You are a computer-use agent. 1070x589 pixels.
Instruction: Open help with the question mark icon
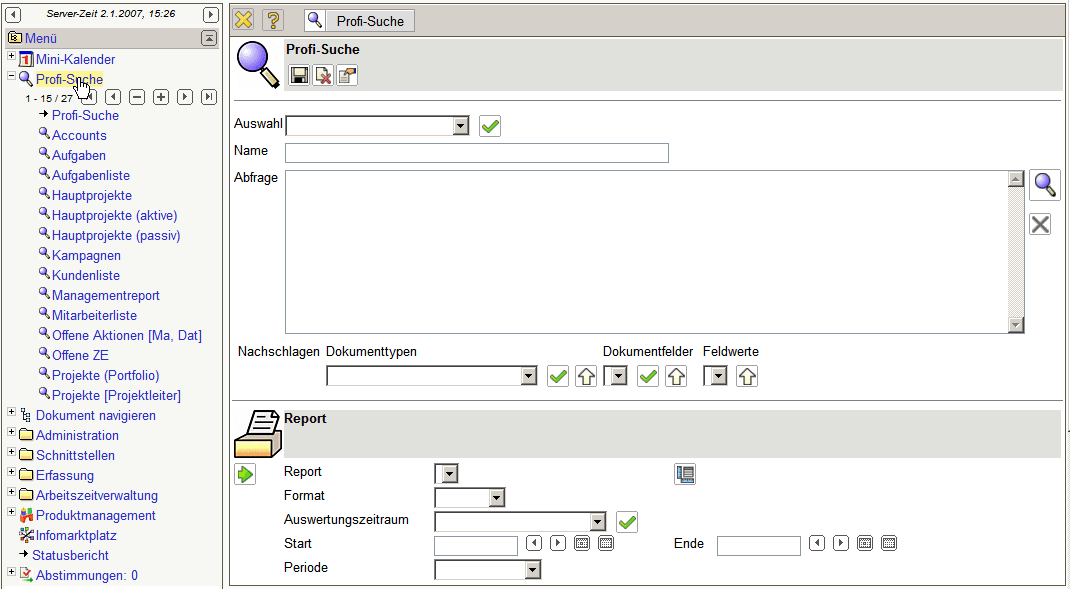(273, 20)
